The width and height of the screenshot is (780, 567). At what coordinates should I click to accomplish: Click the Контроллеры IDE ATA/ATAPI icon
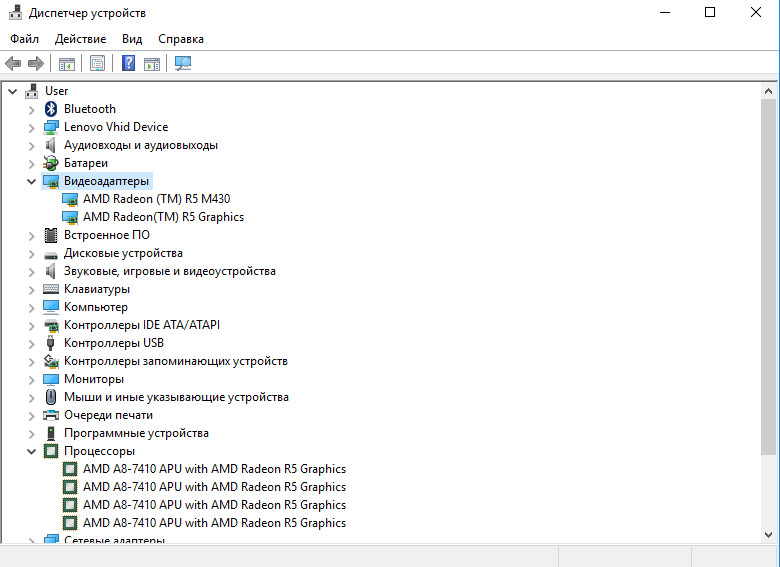(51, 326)
